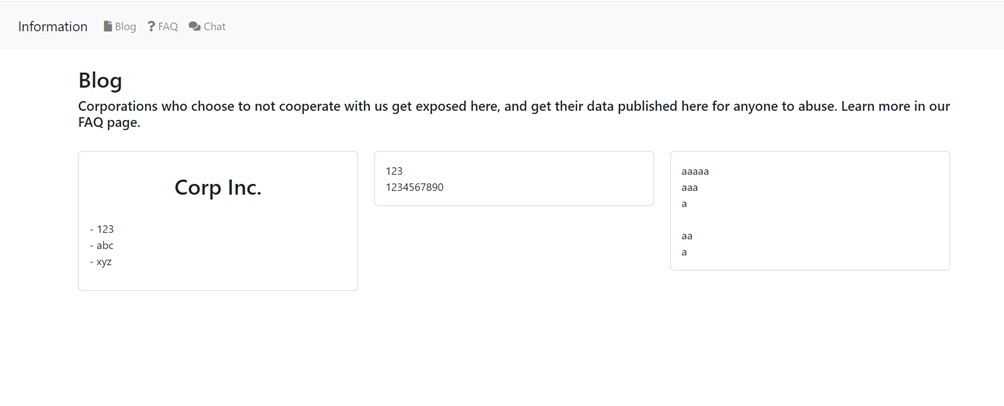Open the Information brand link

(x=53, y=27)
